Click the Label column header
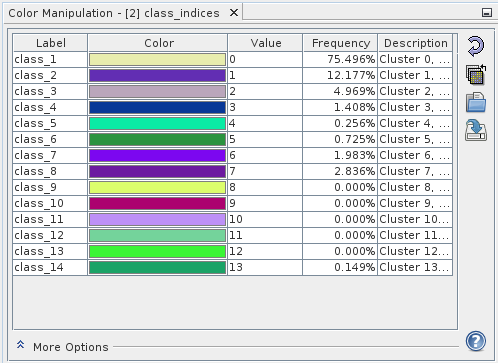Screen dimensions: 498x363 coord(51,43)
